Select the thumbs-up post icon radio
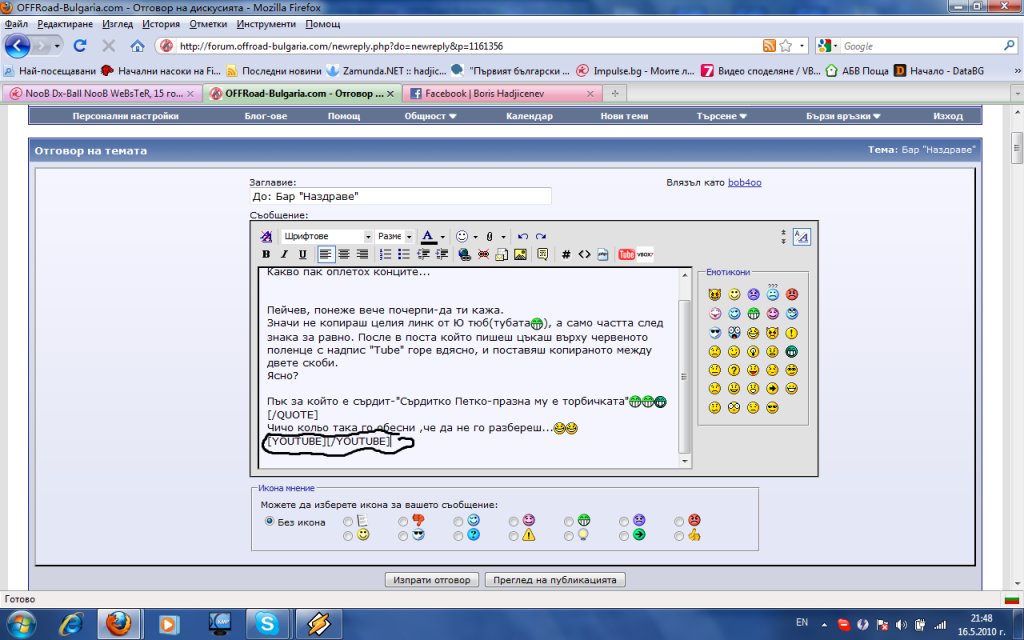This screenshot has height=640, width=1024. pos(679,536)
